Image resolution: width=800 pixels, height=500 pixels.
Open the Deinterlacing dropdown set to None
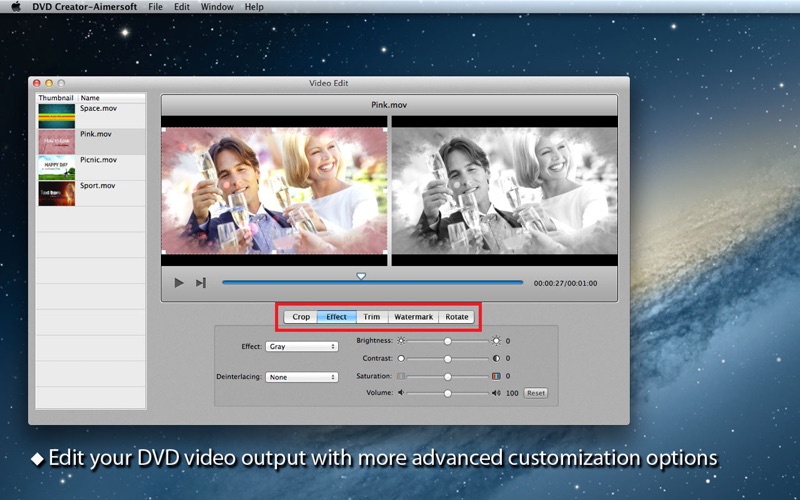pyautogui.click(x=302, y=377)
